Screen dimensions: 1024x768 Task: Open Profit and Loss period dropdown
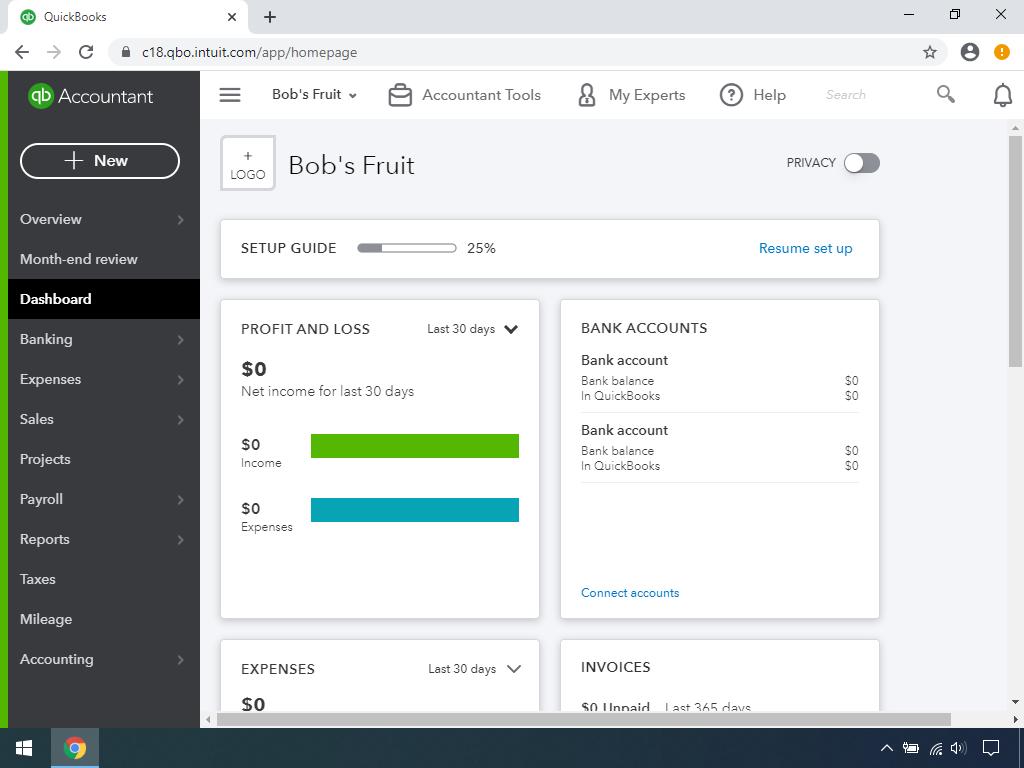473,329
